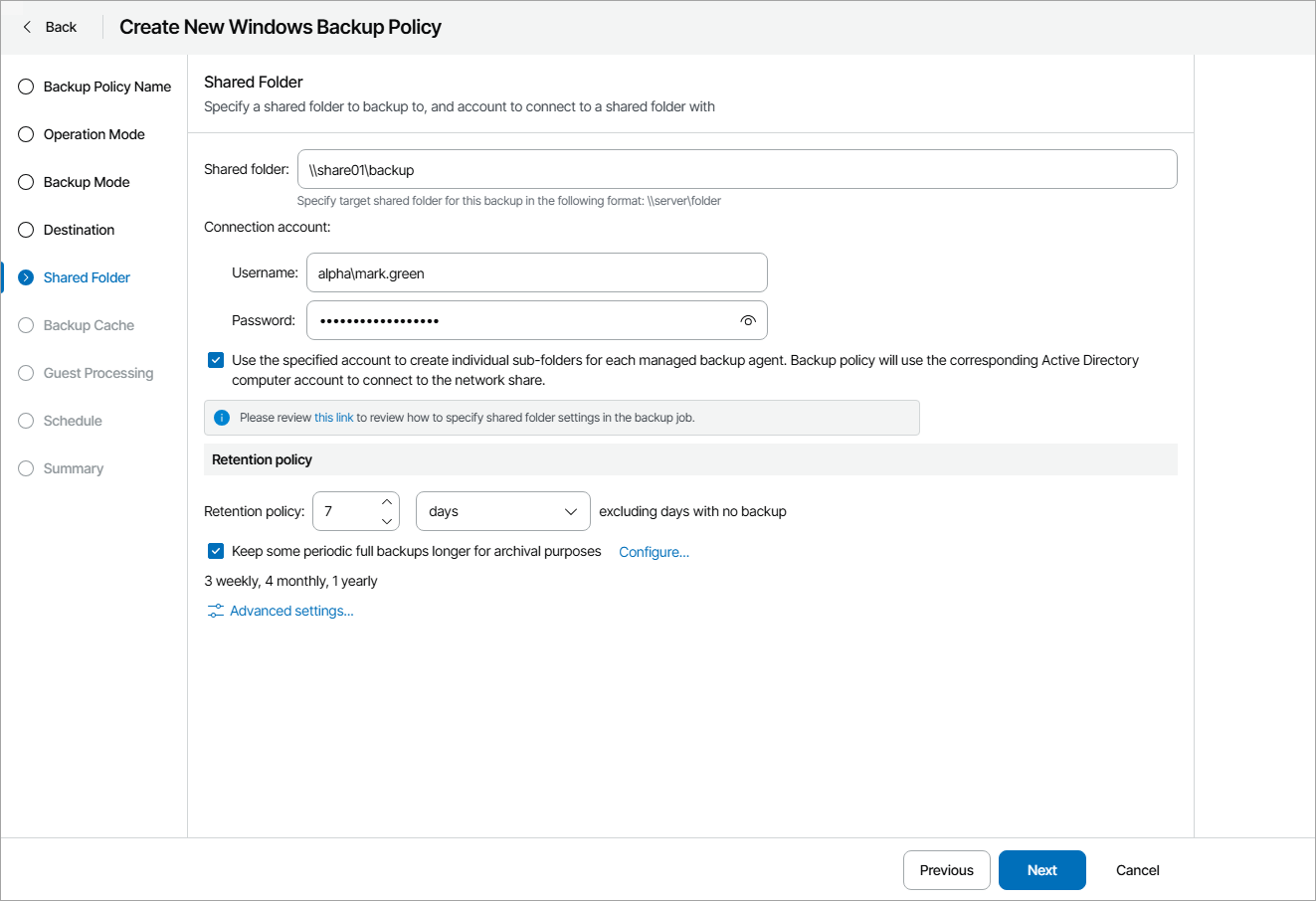This screenshot has height=901, width=1316.
Task: Increase retention policy value with up arrow
Action: (387, 502)
